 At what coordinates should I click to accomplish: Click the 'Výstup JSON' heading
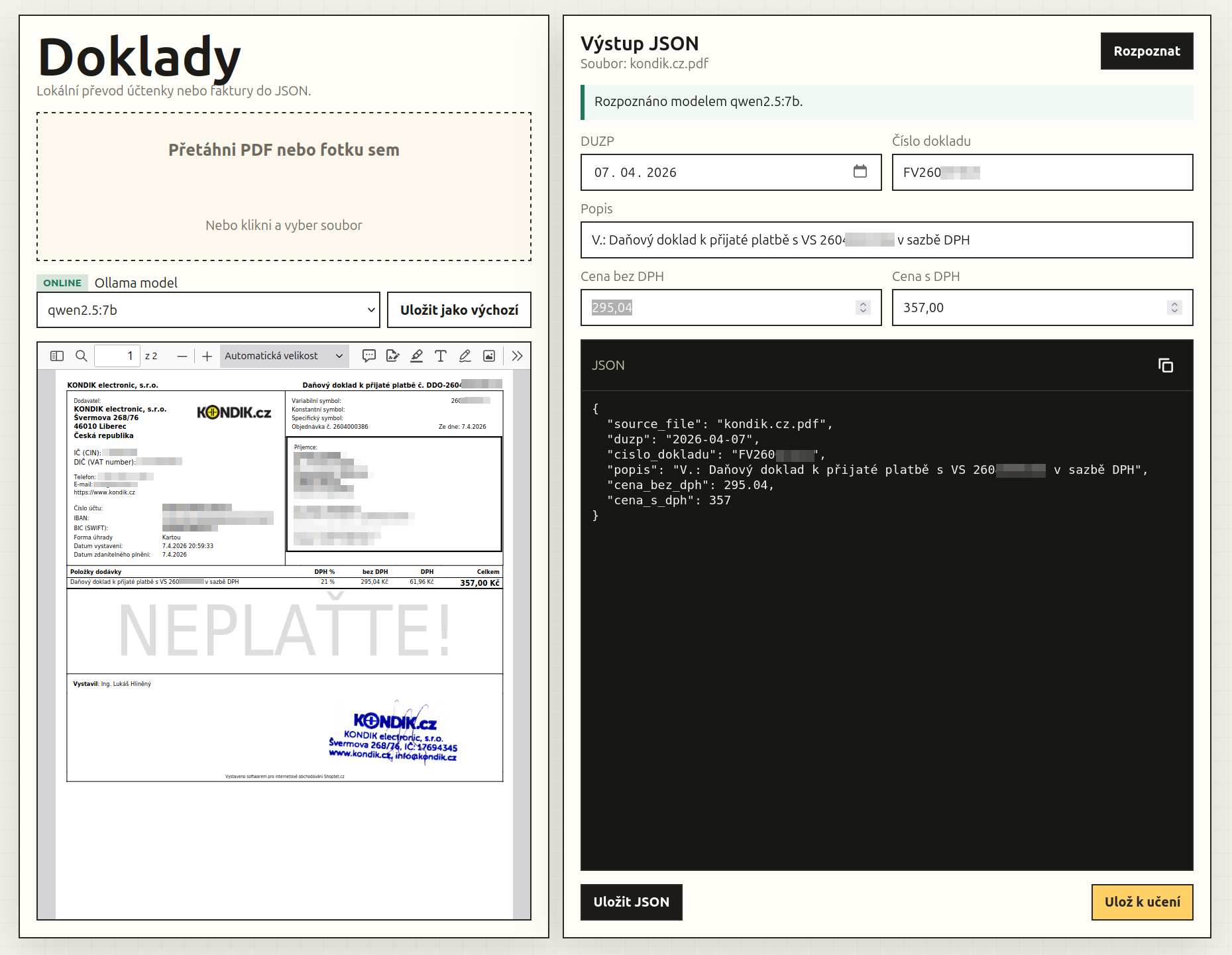(640, 43)
